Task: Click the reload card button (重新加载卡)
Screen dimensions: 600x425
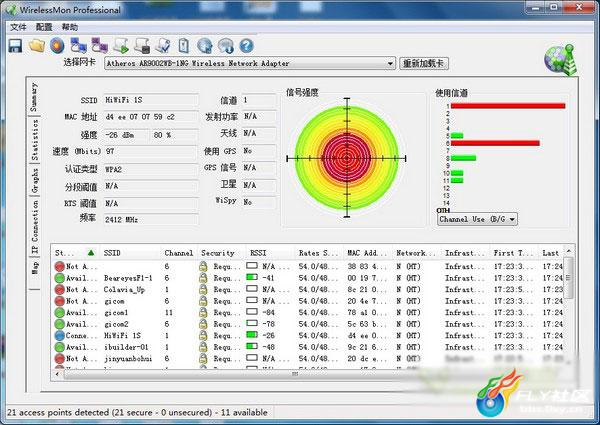Action: 424,64
